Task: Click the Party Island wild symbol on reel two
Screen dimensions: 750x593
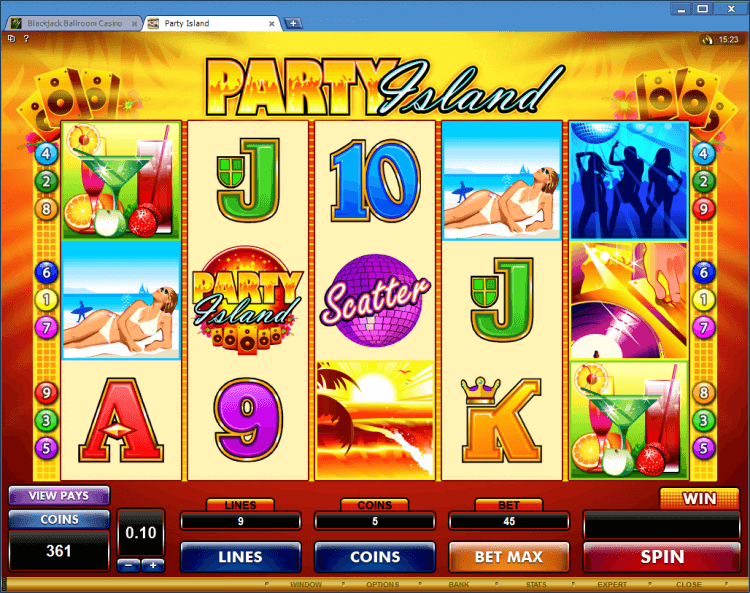Action: [247, 300]
